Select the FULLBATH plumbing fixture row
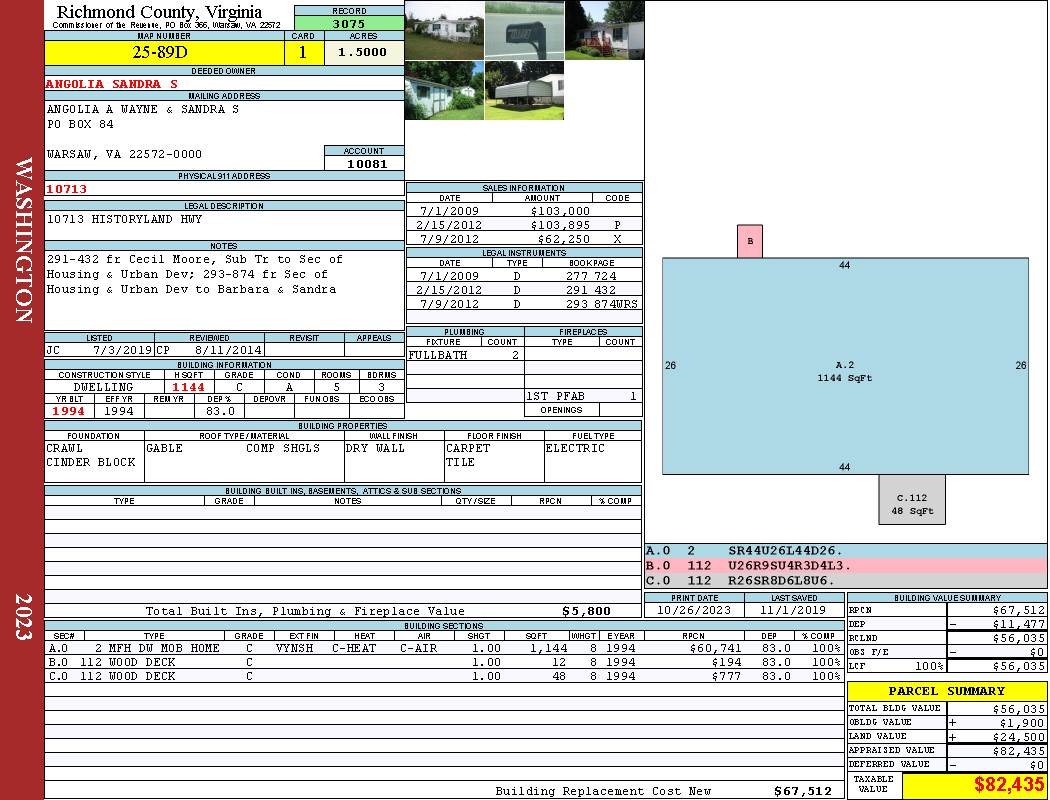The image size is (1050, 800). click(x=464, y=355)
